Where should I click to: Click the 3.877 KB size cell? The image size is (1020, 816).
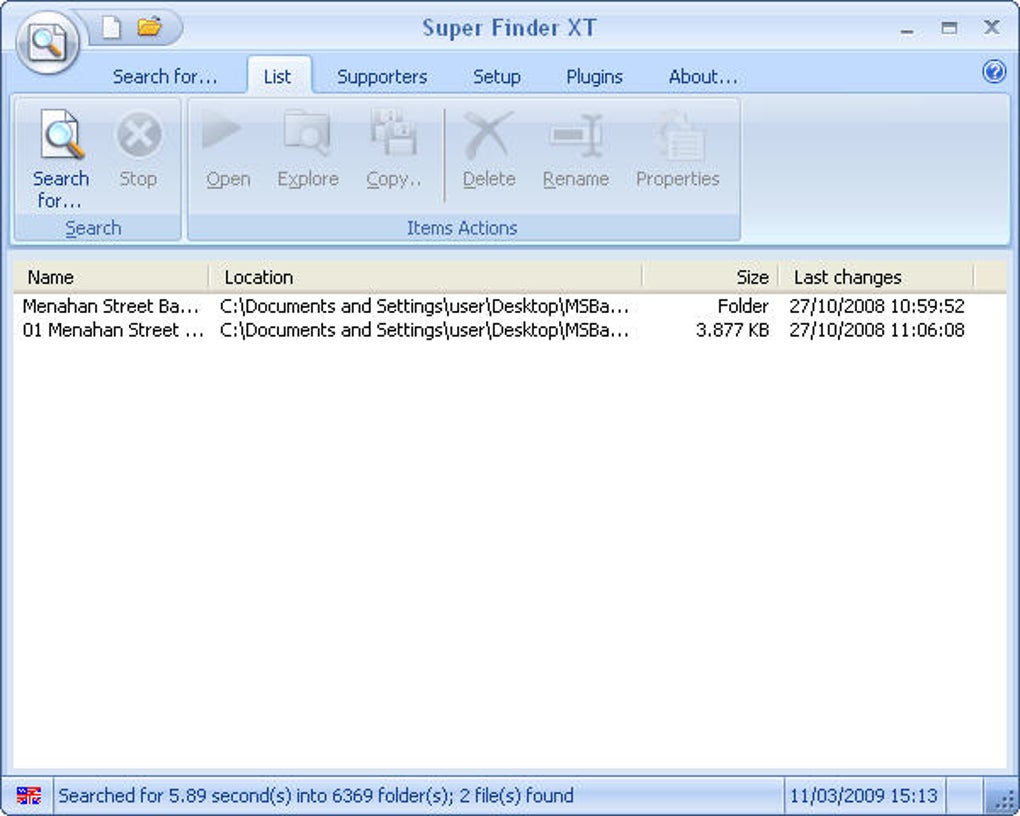click(732, 330)
